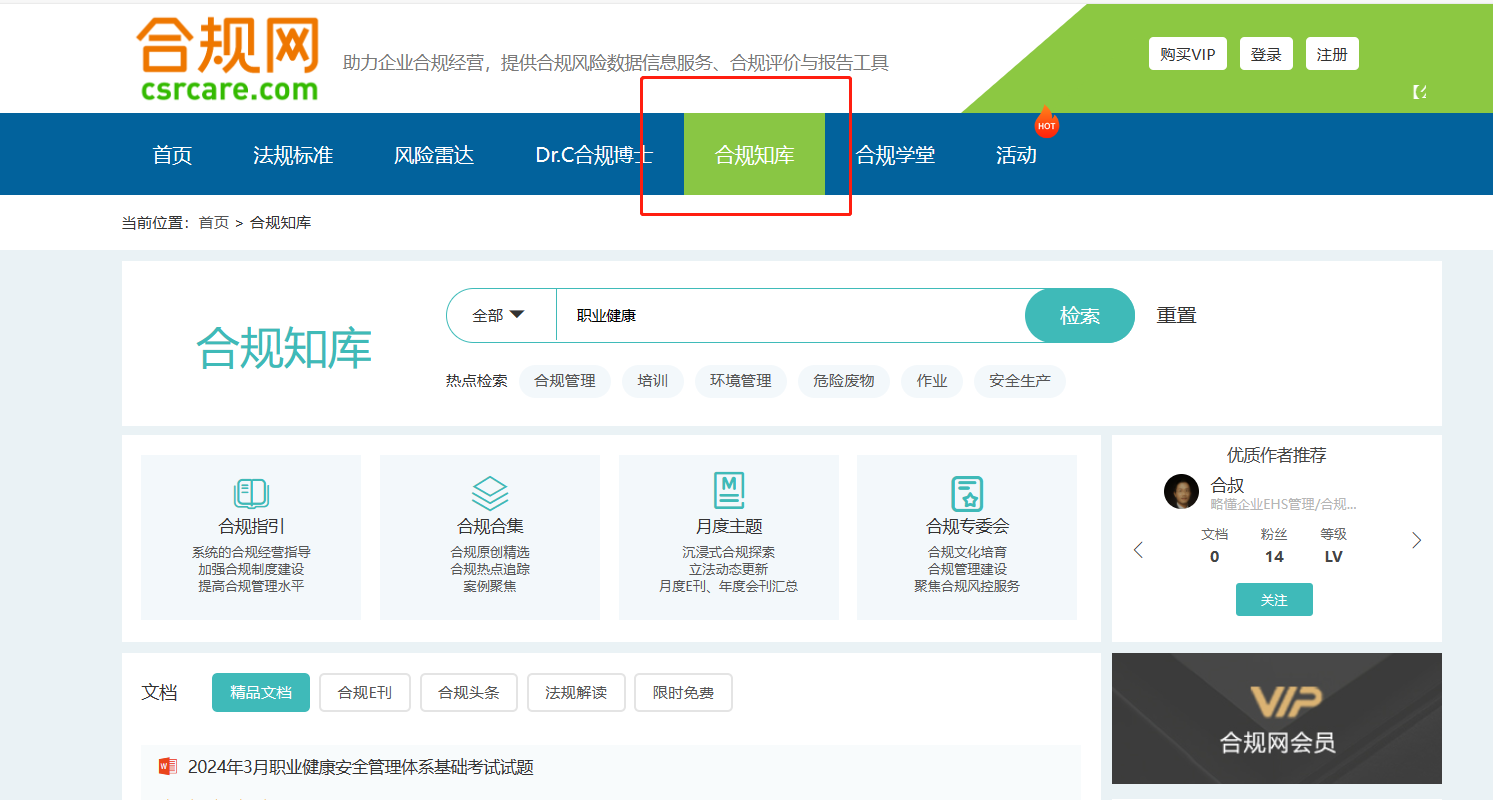
Task: Switch to the 合规E刊 document tab
Action: click(x=365, y=692)
